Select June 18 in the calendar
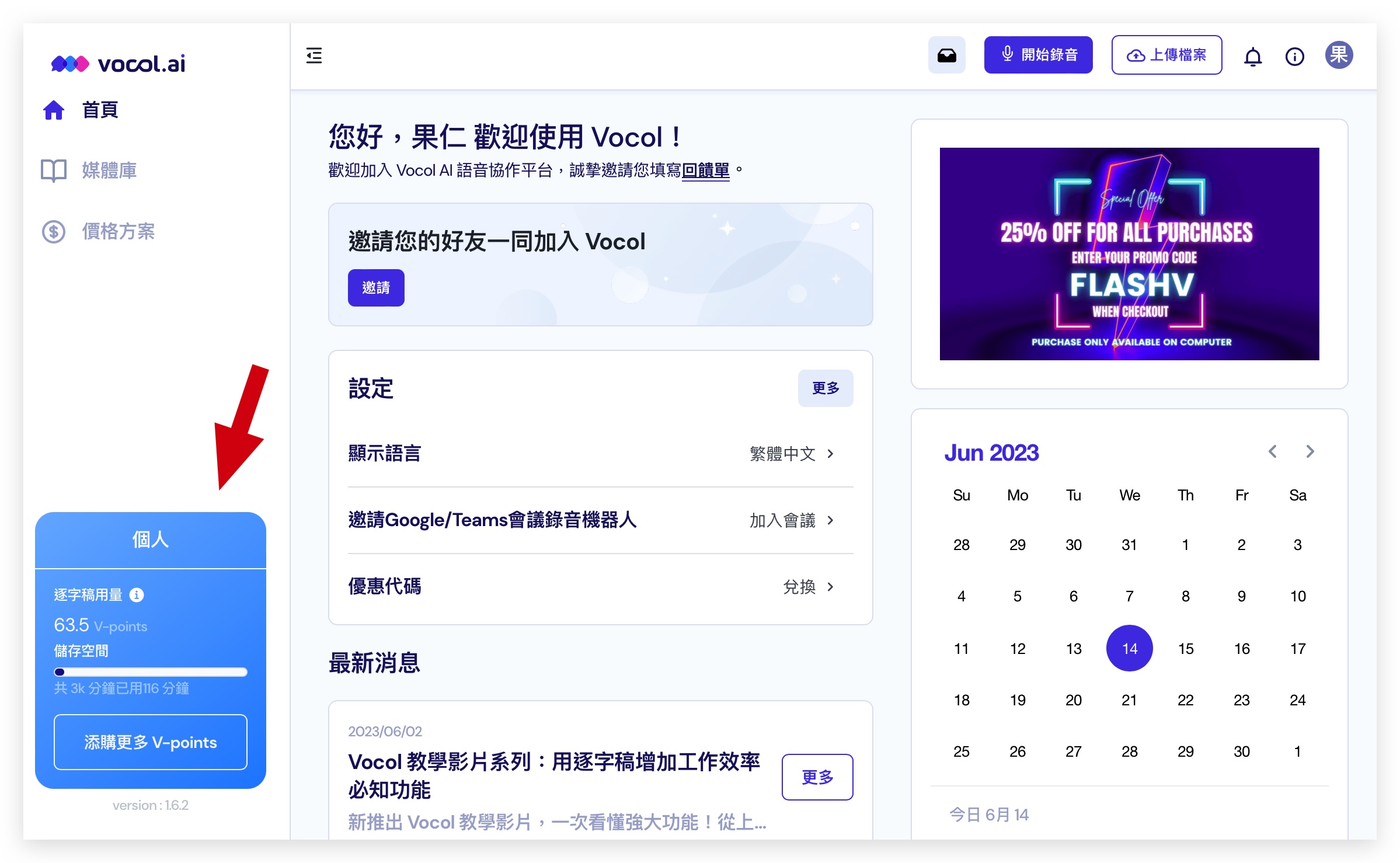Image resolution: width=1400 pixels, height=863 pixels. point(962,700)
